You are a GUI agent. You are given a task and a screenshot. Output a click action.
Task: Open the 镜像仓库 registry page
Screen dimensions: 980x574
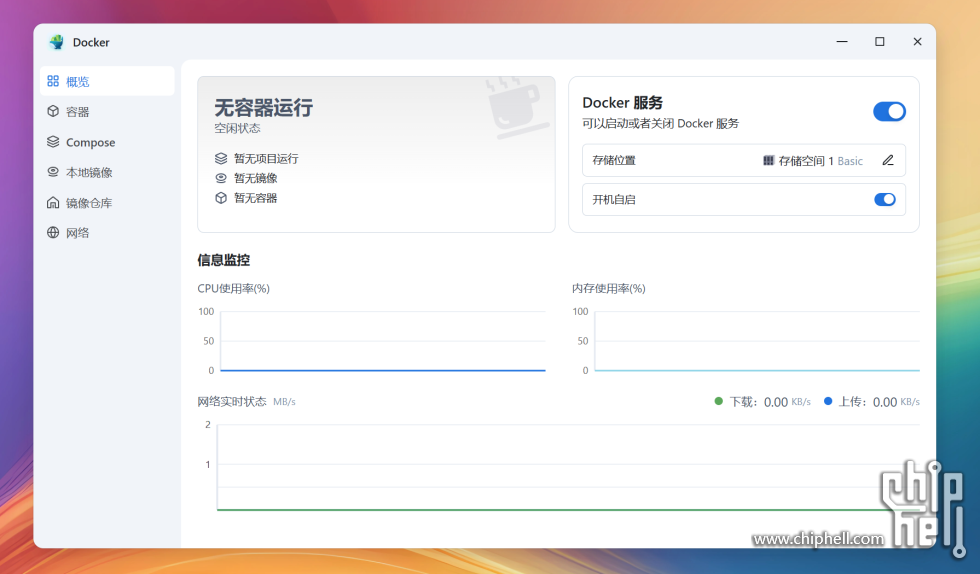point(107,203)
